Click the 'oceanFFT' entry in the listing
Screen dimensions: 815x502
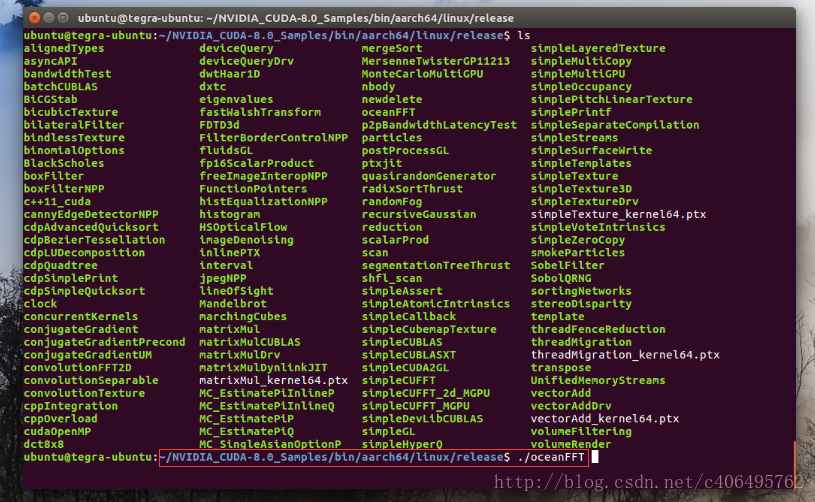[x=389, y=112]
